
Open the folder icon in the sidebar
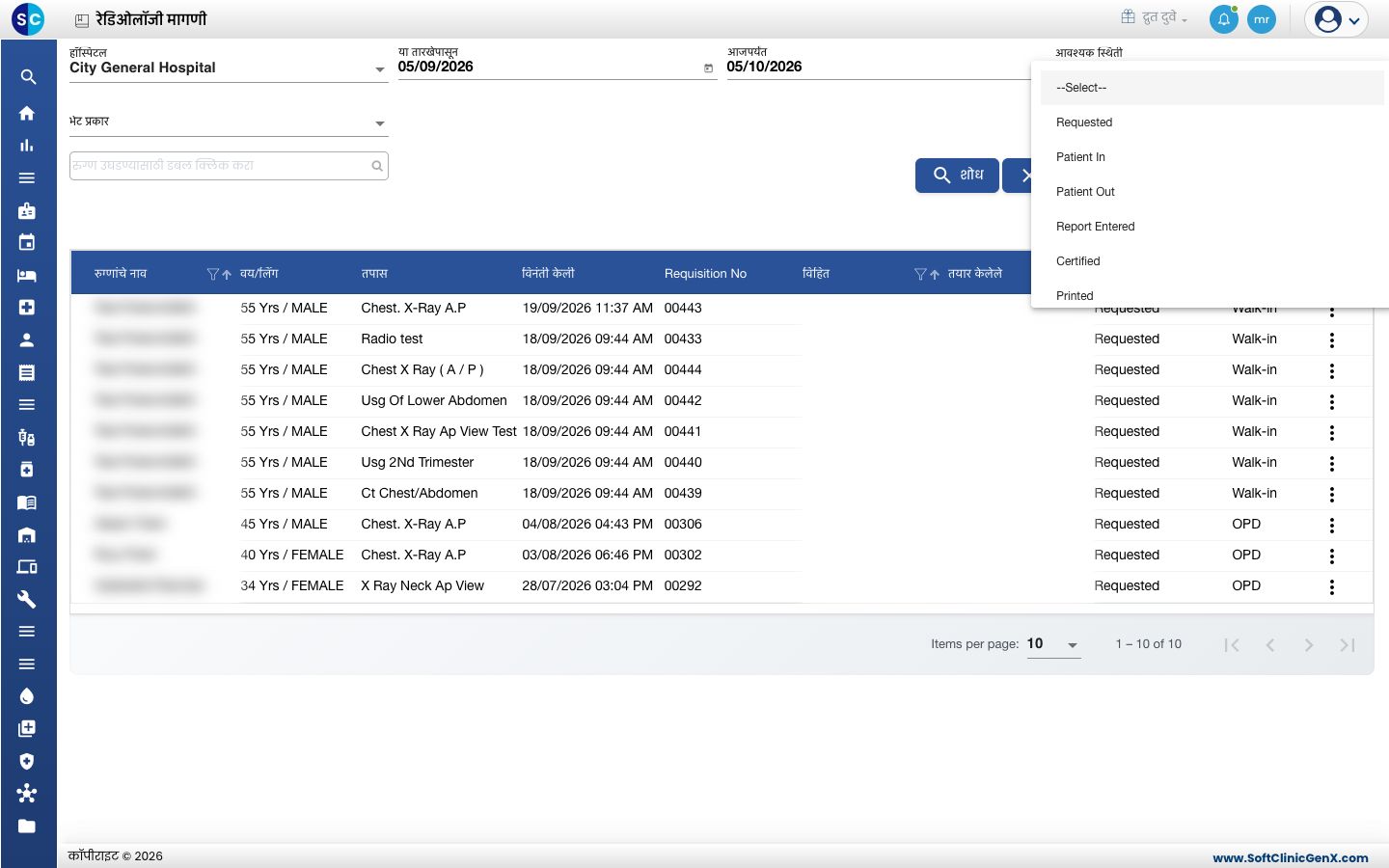pyautogui.click(x=27, y=826)
